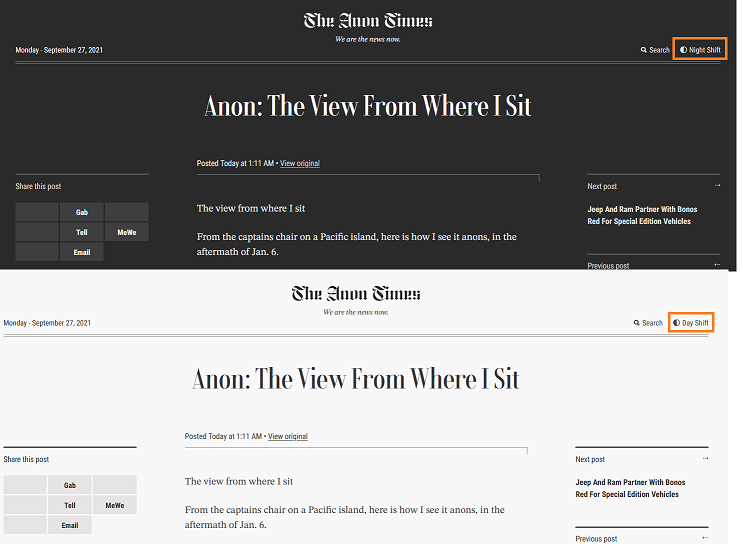The height and width of the screenshot is (544, 743).
Task: Click the date text on dark page
Action: 59,50
